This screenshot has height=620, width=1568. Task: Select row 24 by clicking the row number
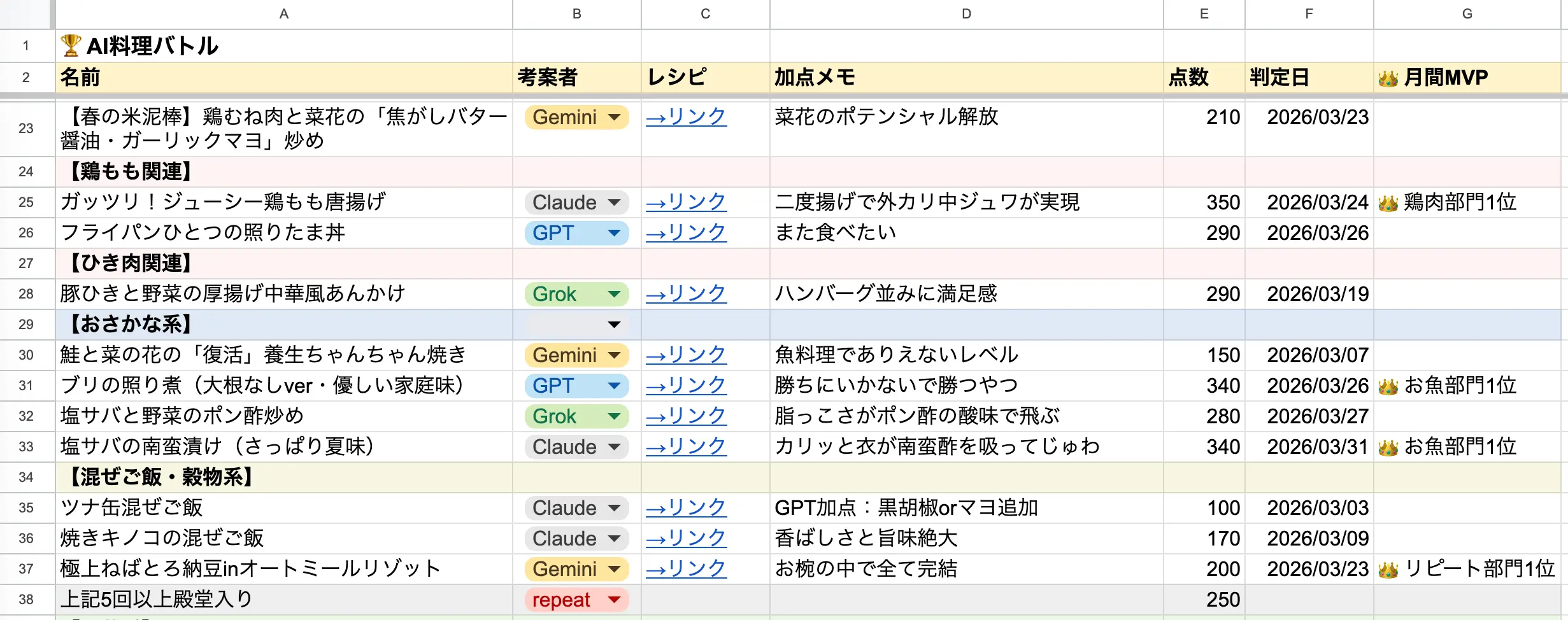coord(26,172)
